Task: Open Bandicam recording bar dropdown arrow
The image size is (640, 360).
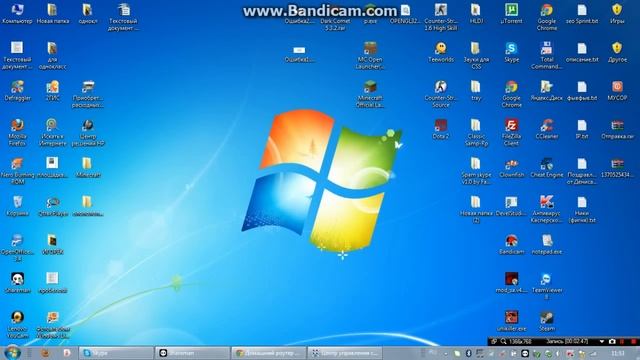Action: 602,341
